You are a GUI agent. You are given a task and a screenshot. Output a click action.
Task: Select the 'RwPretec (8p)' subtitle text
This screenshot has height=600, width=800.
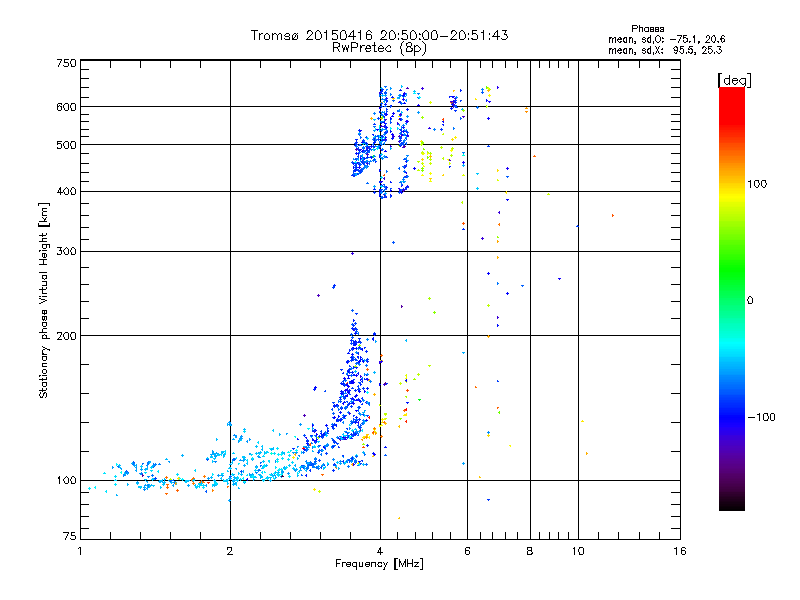[x=379, y=48]
